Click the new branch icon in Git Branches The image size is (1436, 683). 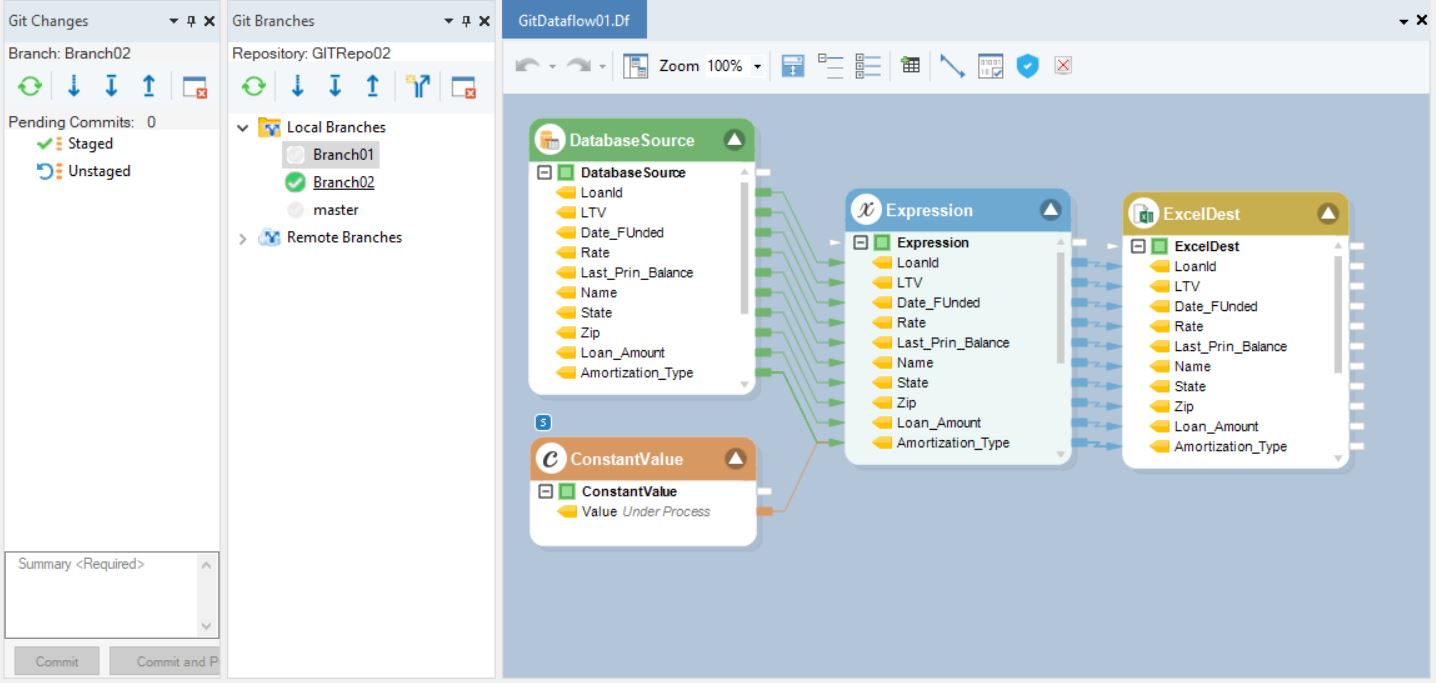418,87
